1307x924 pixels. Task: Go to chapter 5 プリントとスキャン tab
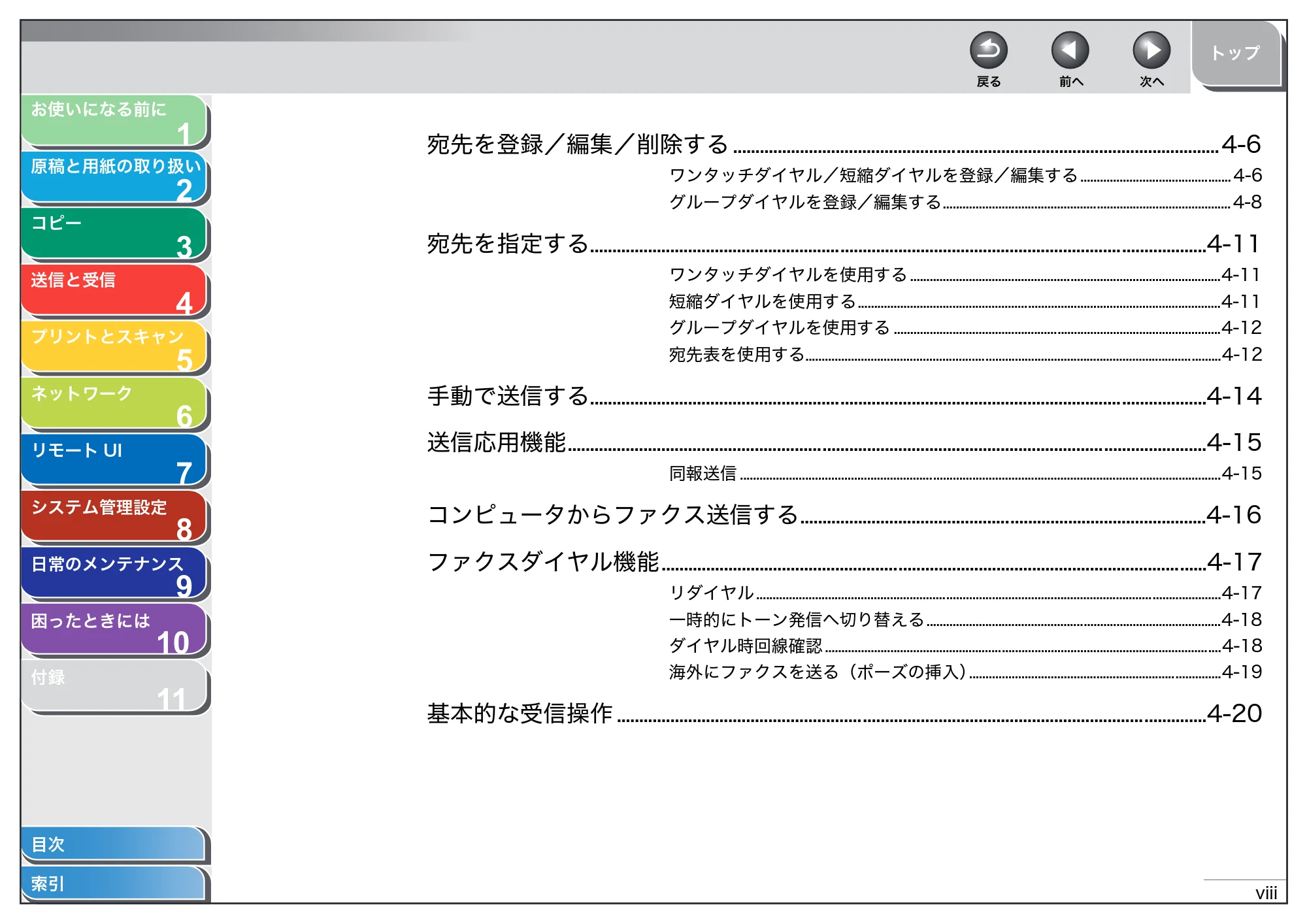tap(114, 347)
